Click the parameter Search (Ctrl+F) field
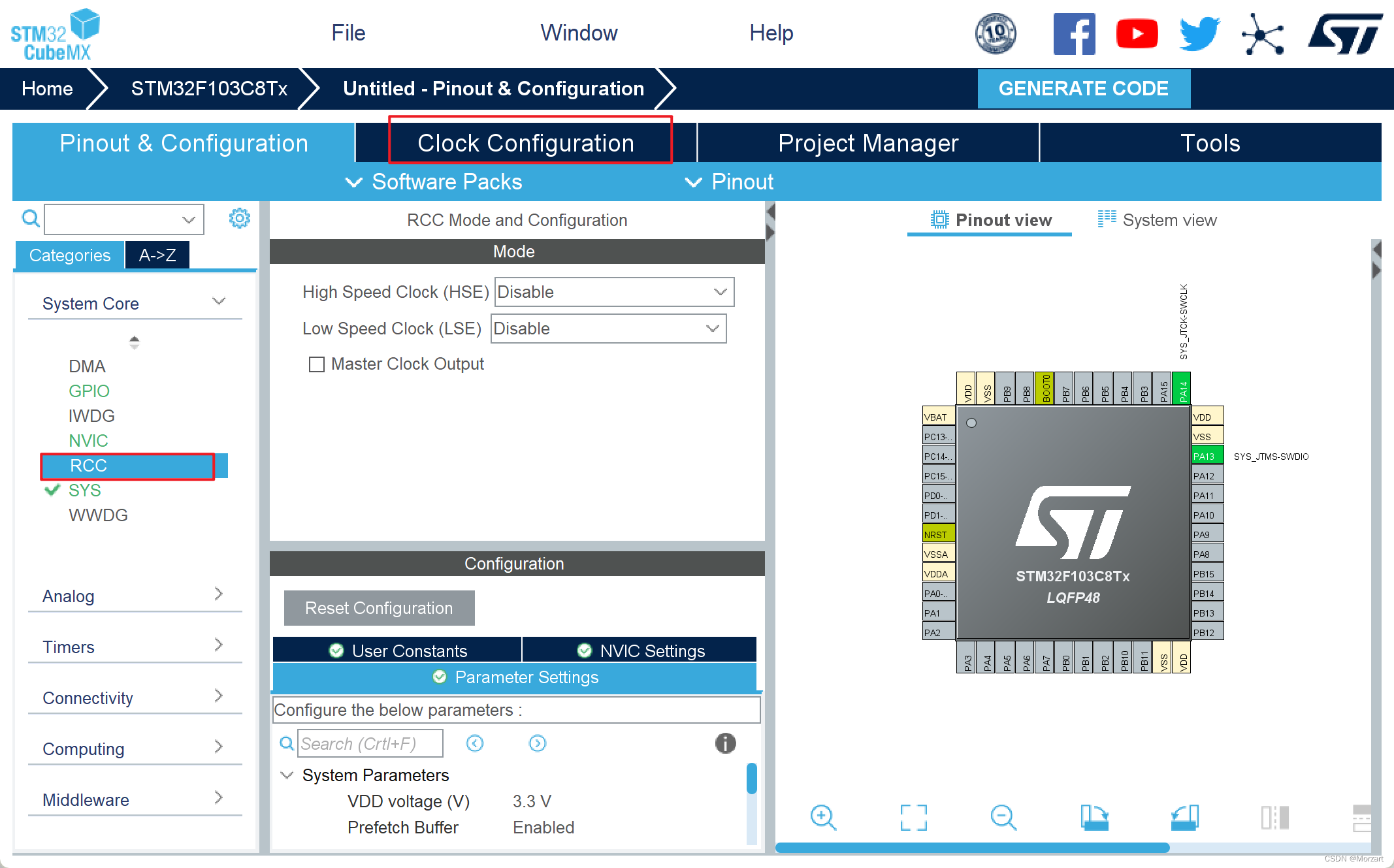1394x868 pixels. (x=370, y=743)
